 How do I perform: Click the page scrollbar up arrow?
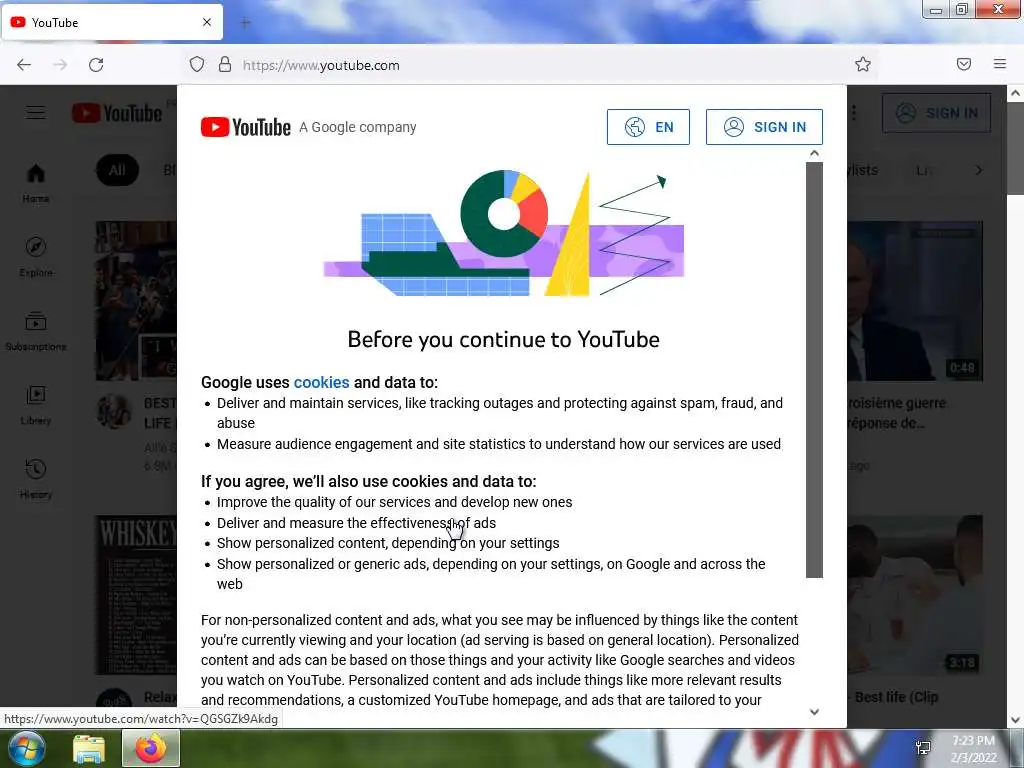[x=1015, y=93]
